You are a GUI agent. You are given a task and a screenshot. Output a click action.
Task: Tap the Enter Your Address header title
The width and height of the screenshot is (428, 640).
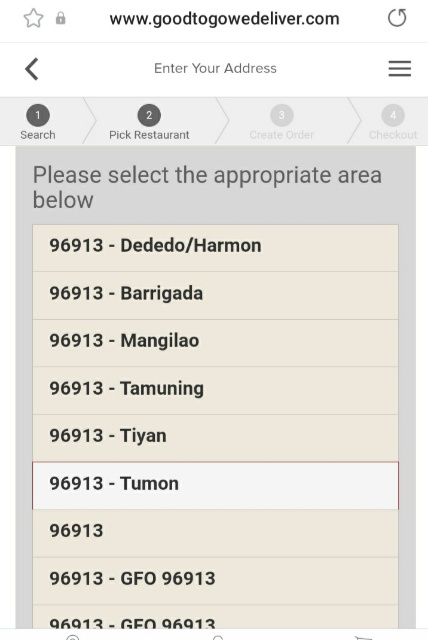215,68
